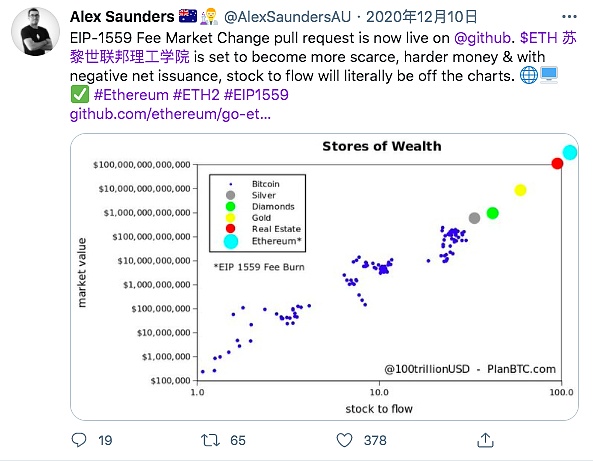Open the #ETH2 hashtag
The height and width of the screenshot is (461, 593).
196,95
